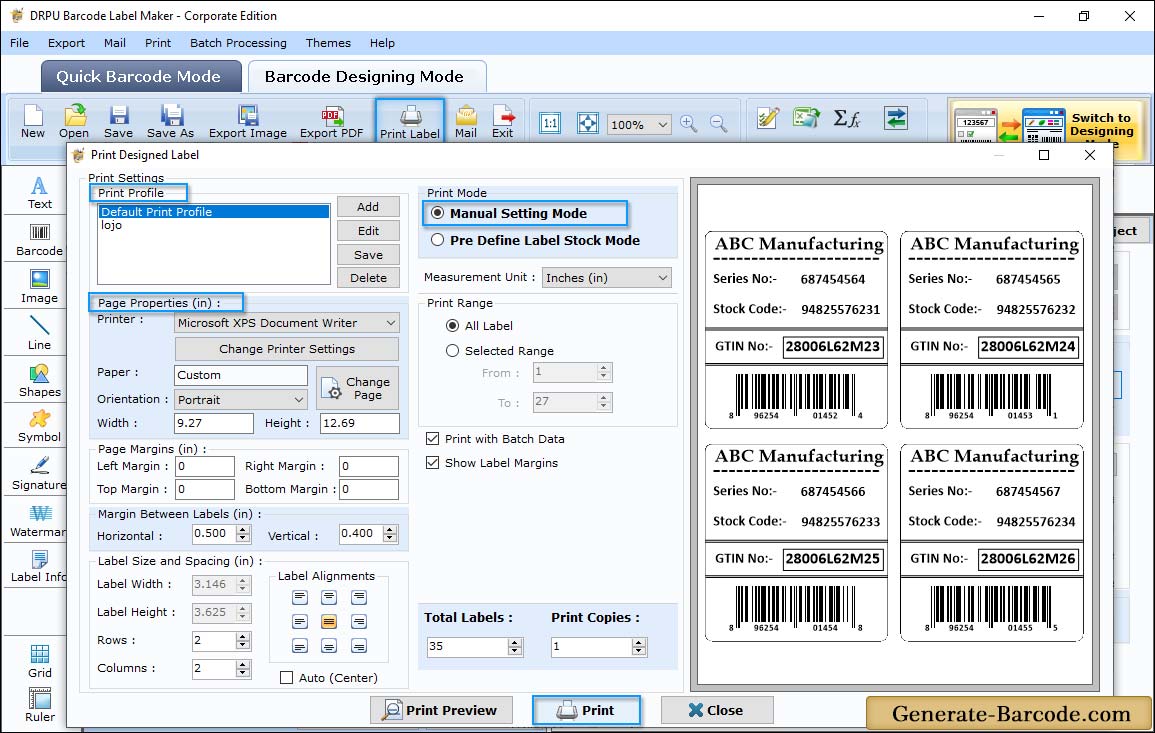Click the Excel import icon

(x=807, y=118)
